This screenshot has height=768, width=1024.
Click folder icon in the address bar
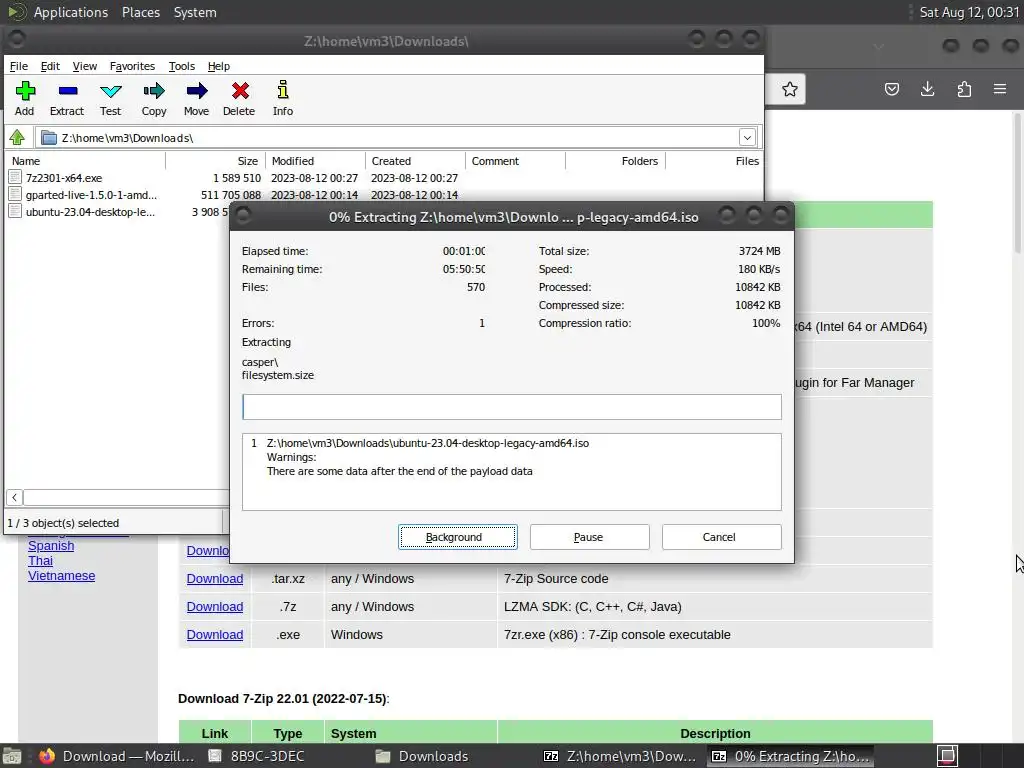(x=48, y=138)
